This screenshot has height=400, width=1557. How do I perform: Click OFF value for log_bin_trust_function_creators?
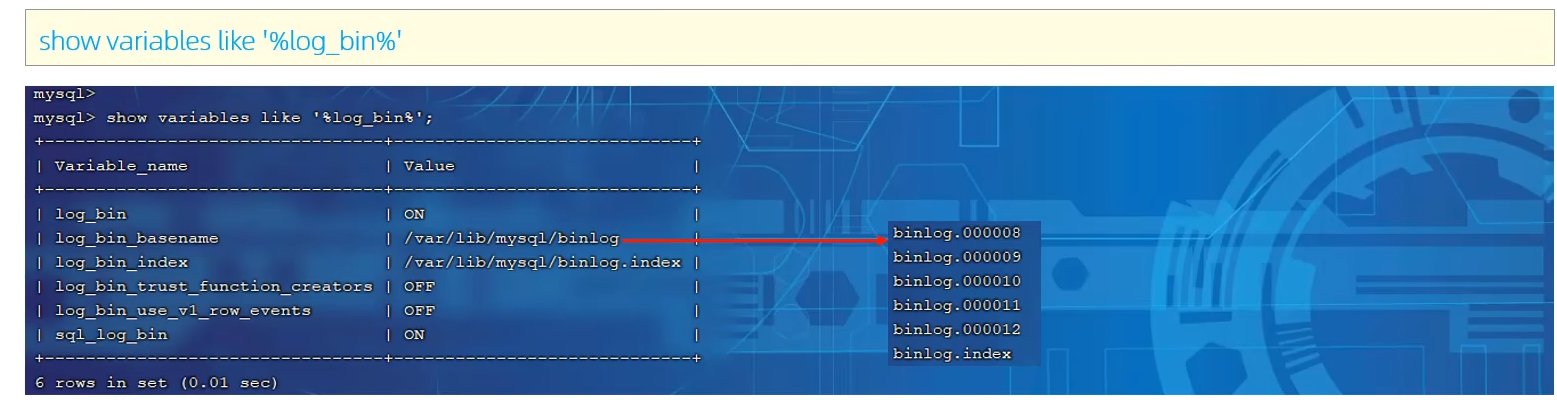coord(419,286)
